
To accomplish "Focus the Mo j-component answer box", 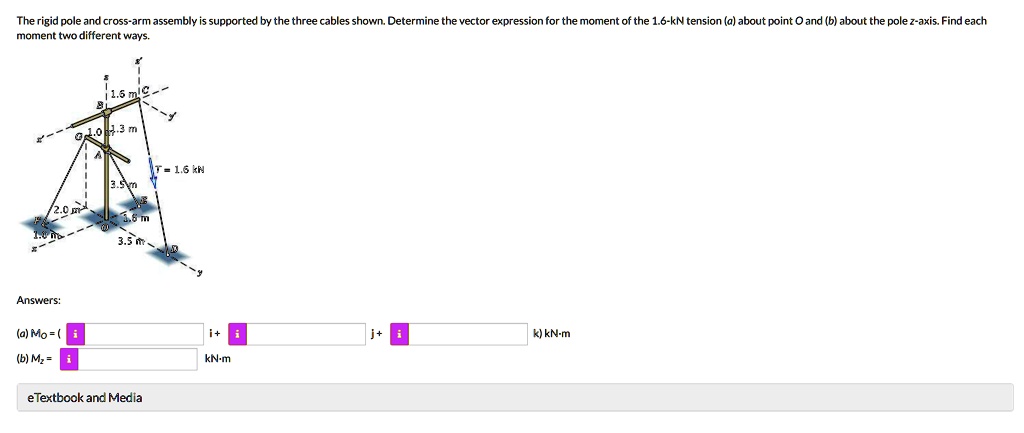I will [x=307, y=334].
